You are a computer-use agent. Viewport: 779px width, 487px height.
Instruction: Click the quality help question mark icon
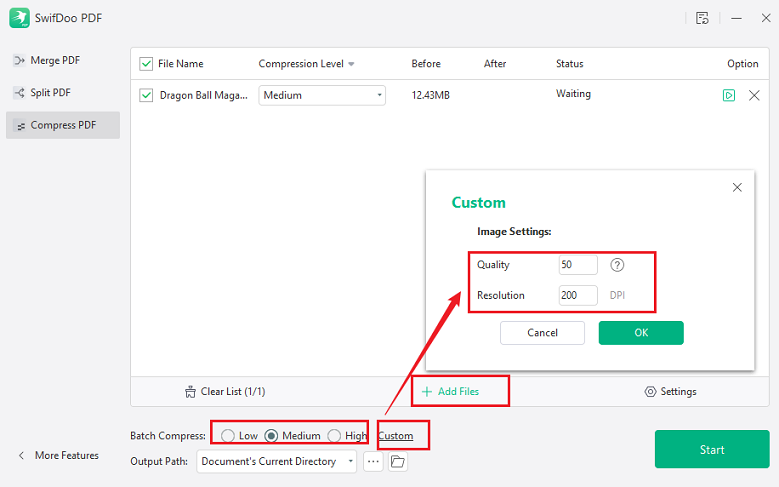[x=617, y=265]
